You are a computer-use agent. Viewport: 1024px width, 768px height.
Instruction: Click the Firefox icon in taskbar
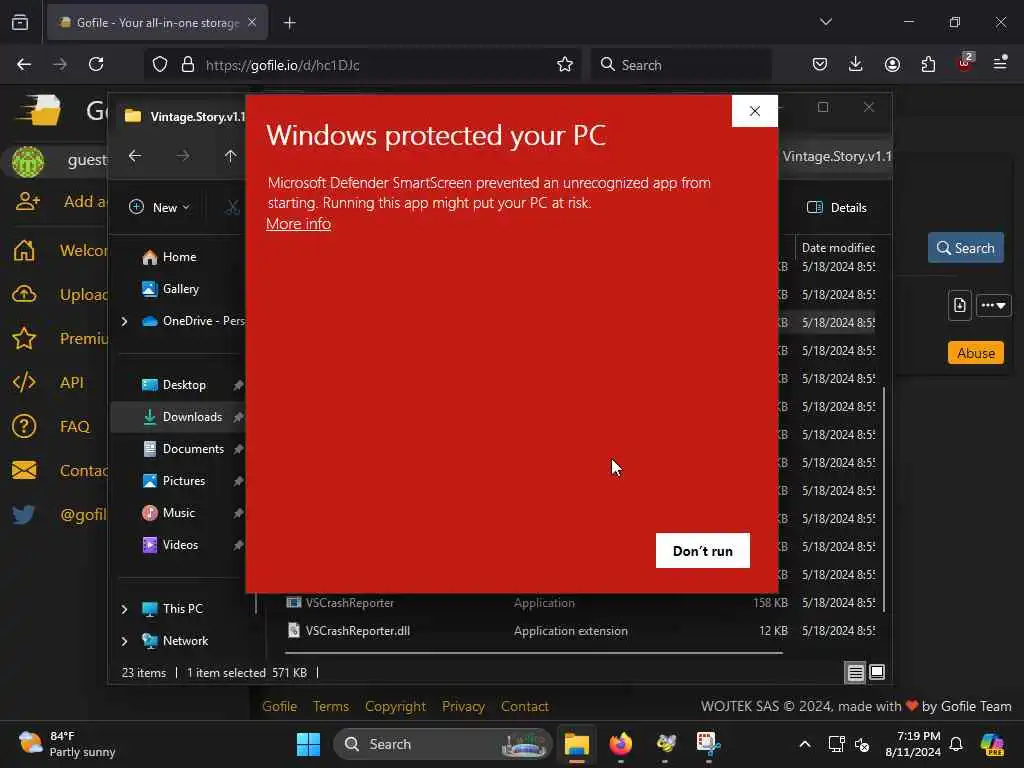point(620,744)
